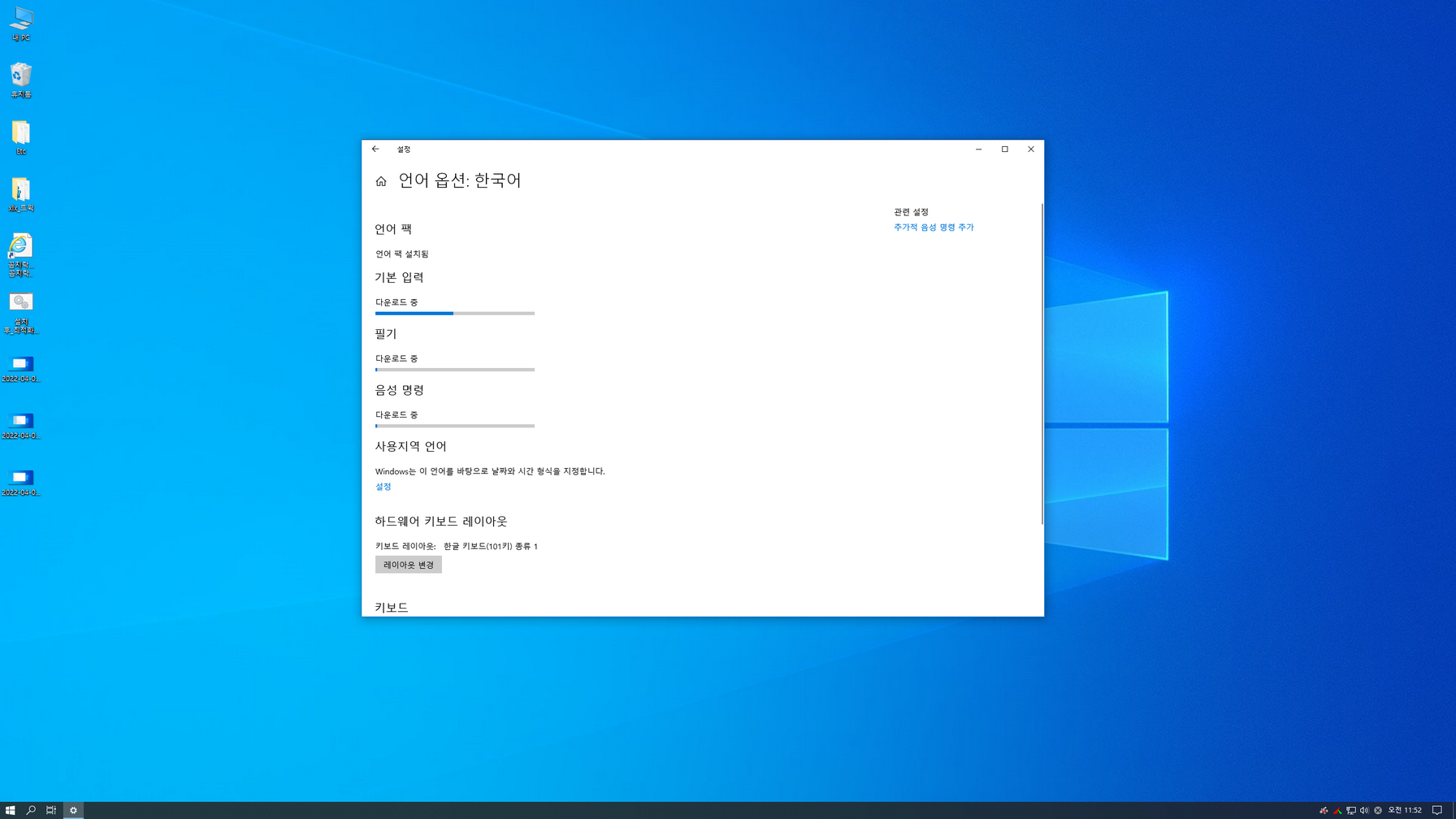1456x819 pixels.
Task: Click the 언어 팩 heading
Action: coord(393,229)
